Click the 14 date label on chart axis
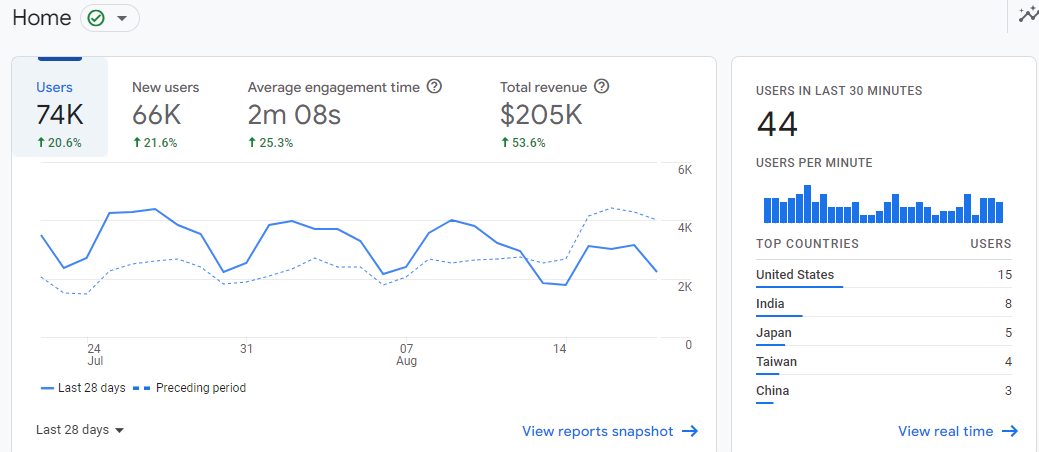The image size is (1039, 452). click(561, 349)
